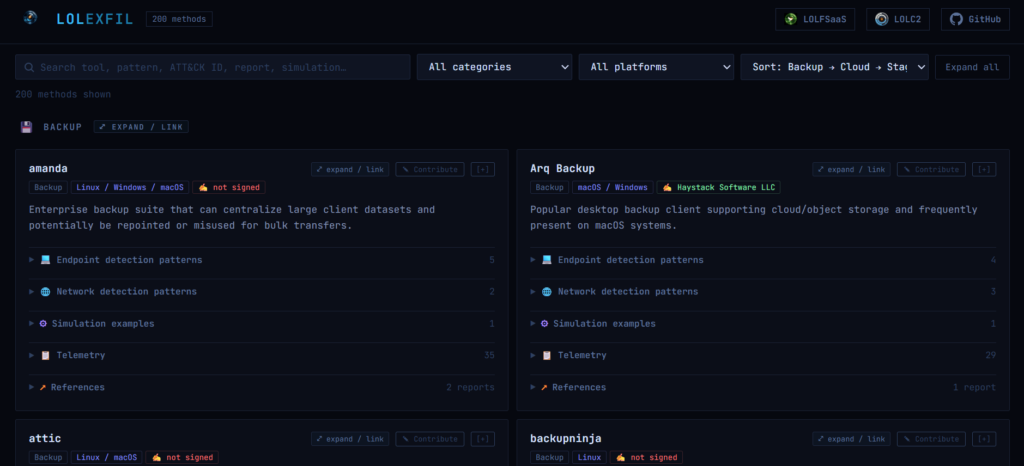The height and width of the screenshot is (466, 1024).
Task: Expand amanda Telemetry section
Action: (x=262, y=355)
